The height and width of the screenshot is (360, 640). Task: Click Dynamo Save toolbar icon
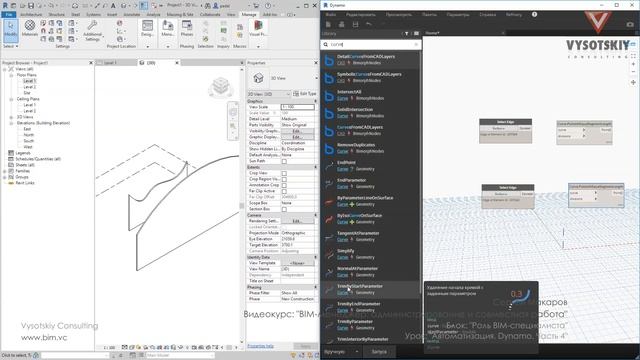(356, 24)
